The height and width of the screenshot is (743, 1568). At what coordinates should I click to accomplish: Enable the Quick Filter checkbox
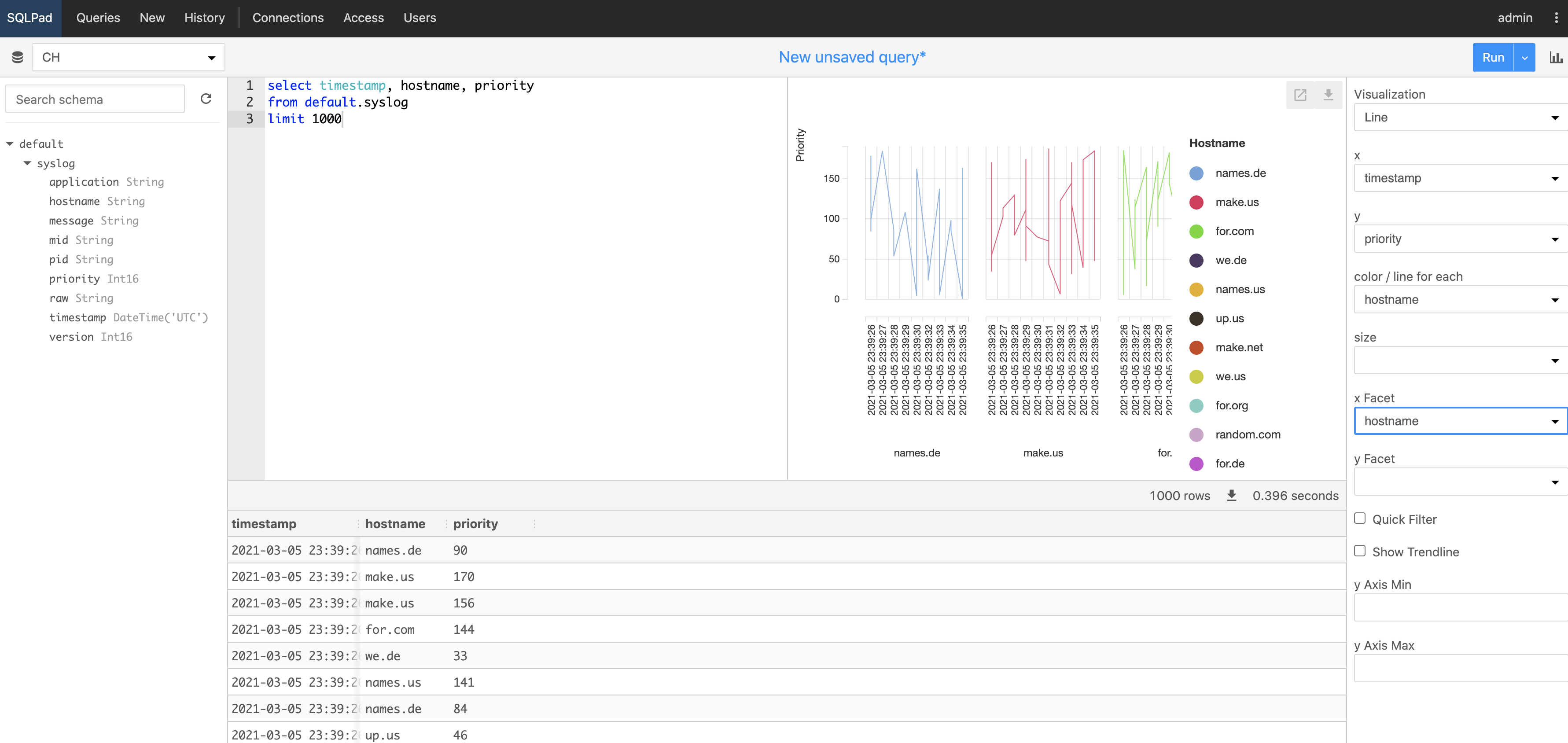point(1360,519)
